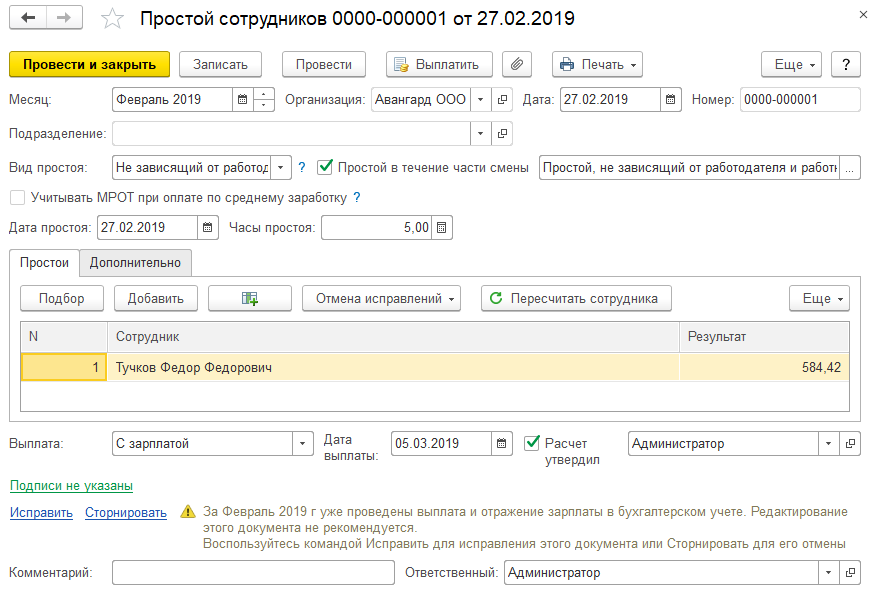Click the Сторнировать link
Screen dimensions: 875x590
pyautogui.click(x=126, y=512)
